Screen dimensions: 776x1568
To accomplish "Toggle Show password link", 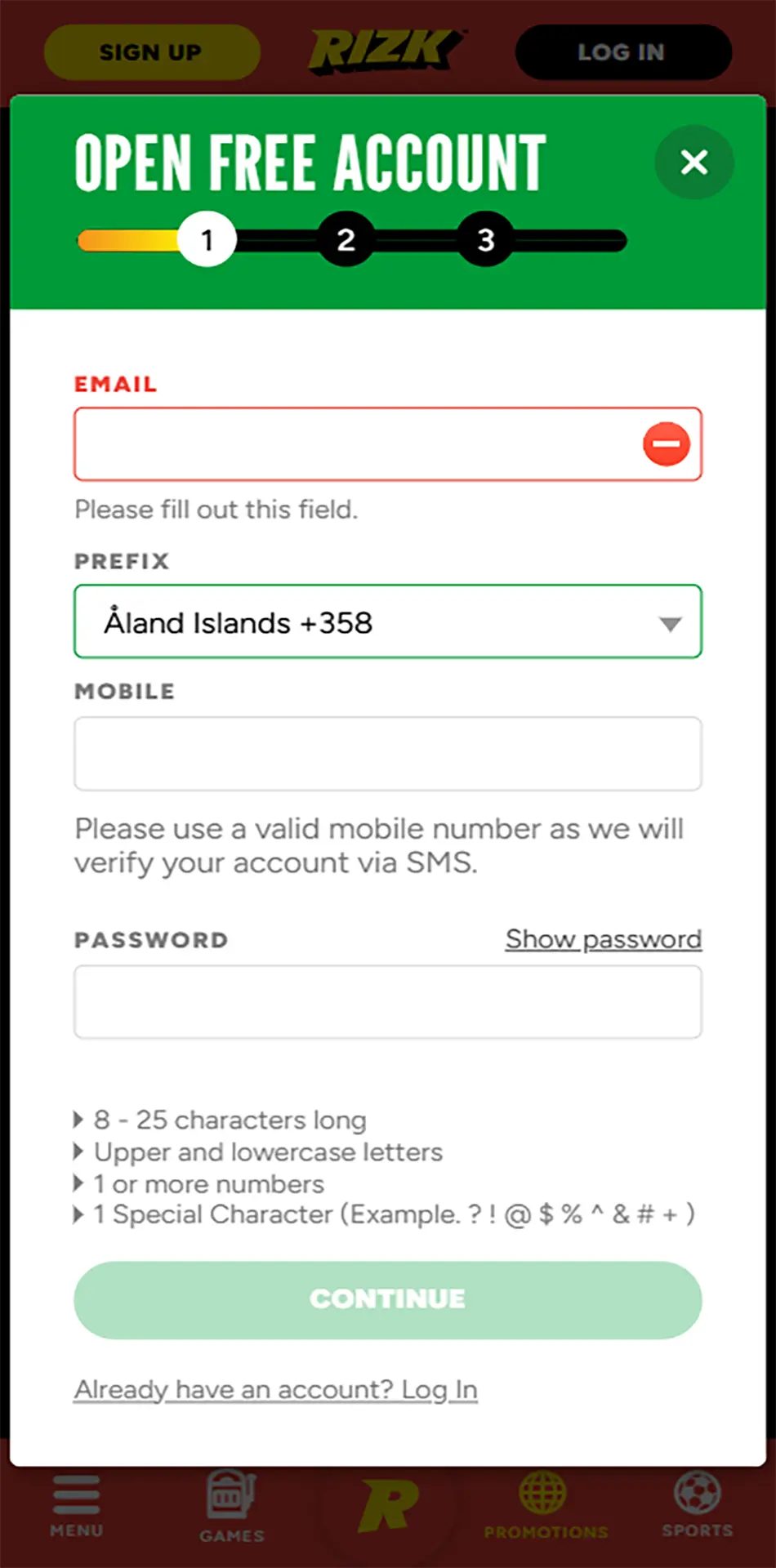I will [x=603, y=939].
